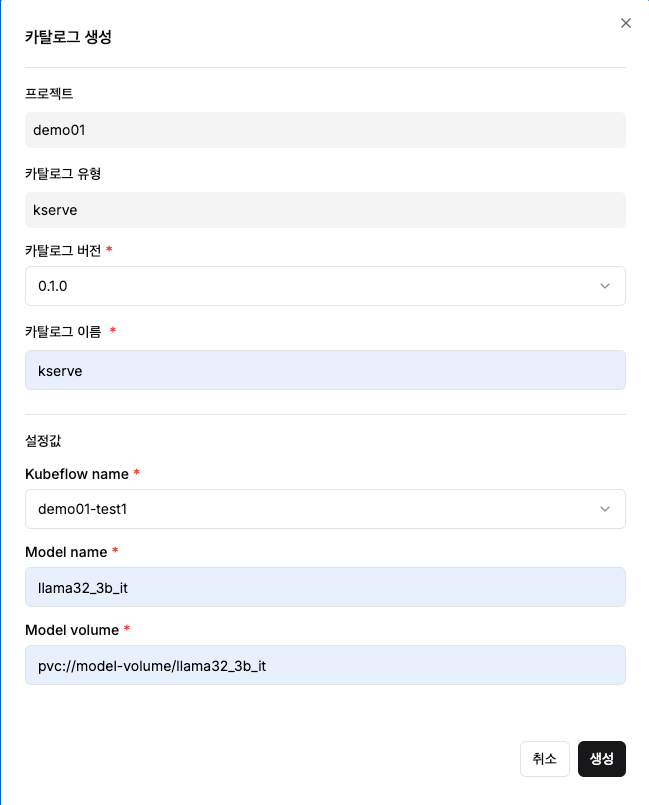
Task: Click the Model name field llama32_3b_it
Action: click(x=325, y=587)
